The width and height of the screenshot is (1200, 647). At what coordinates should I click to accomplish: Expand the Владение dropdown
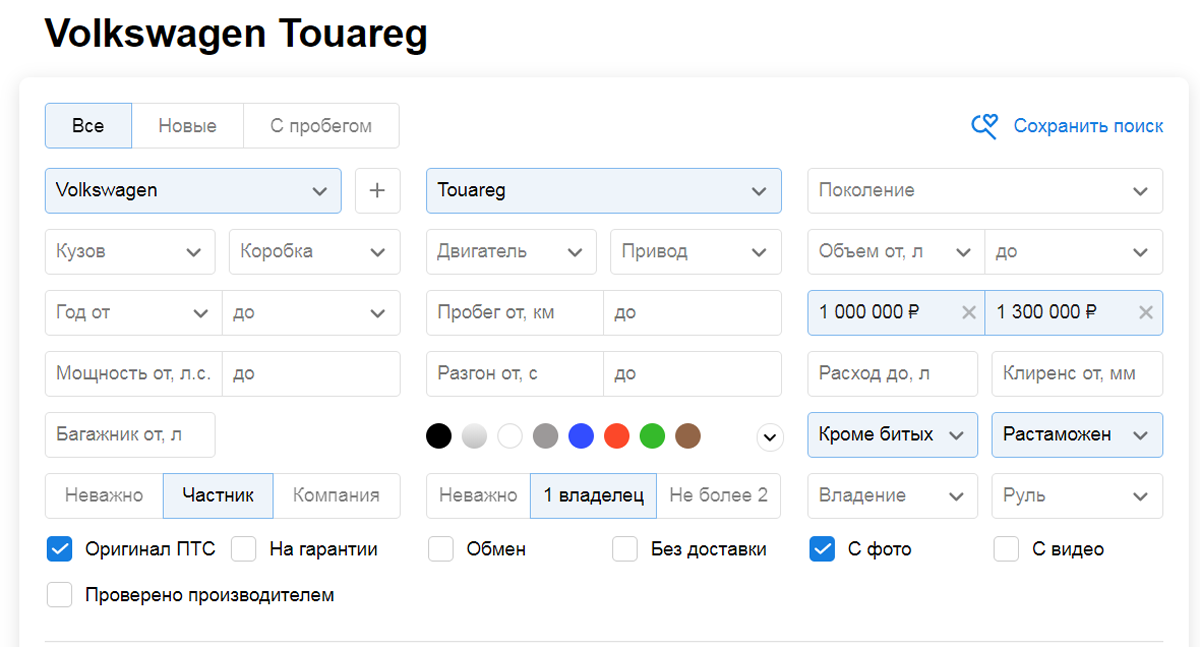click(893, 495)
